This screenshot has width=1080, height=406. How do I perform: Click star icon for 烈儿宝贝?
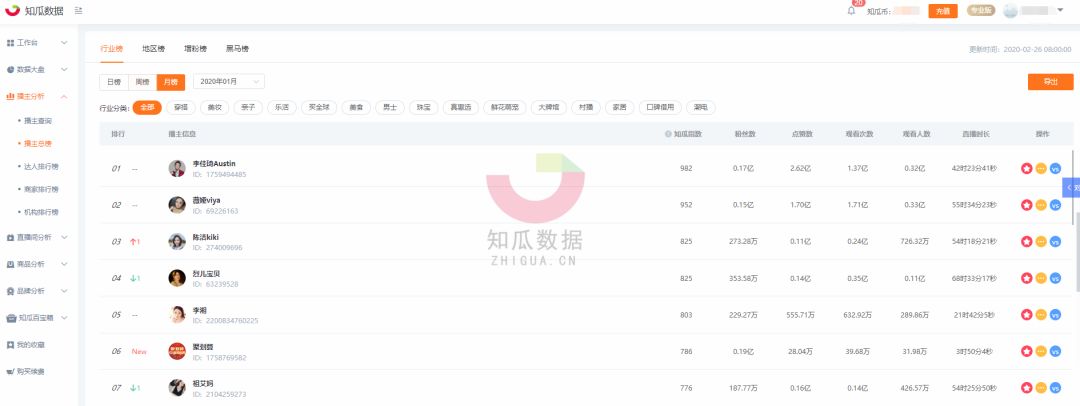(x=1026, y=278)
